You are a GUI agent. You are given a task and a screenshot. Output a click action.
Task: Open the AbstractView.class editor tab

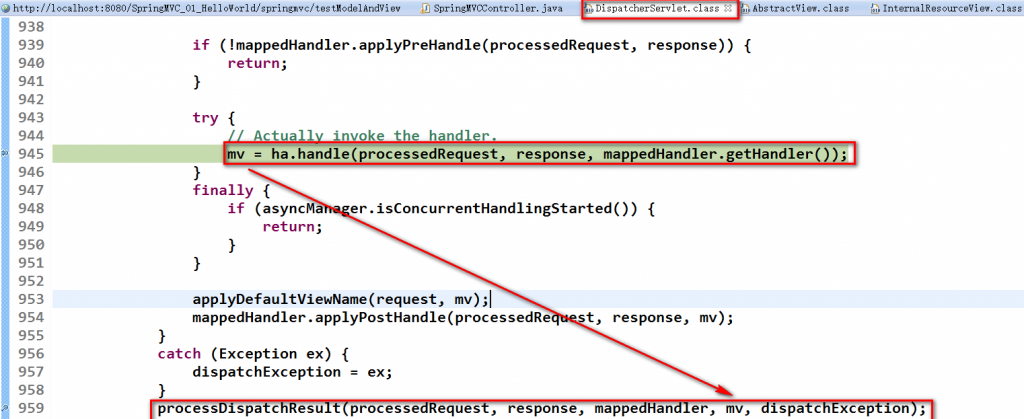[794, 9]
